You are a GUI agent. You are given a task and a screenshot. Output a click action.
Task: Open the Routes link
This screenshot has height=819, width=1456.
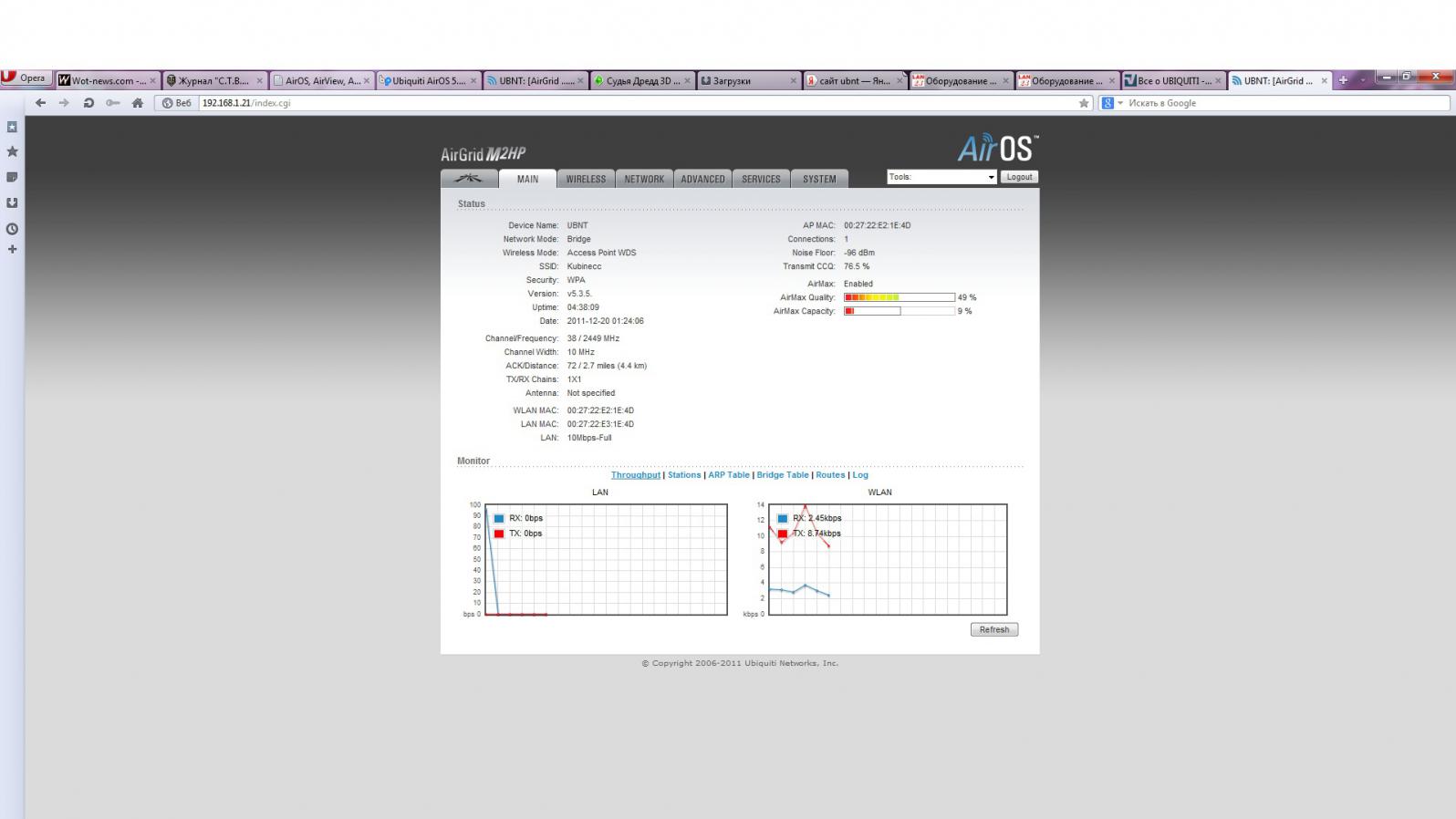(x=830, y=475)
